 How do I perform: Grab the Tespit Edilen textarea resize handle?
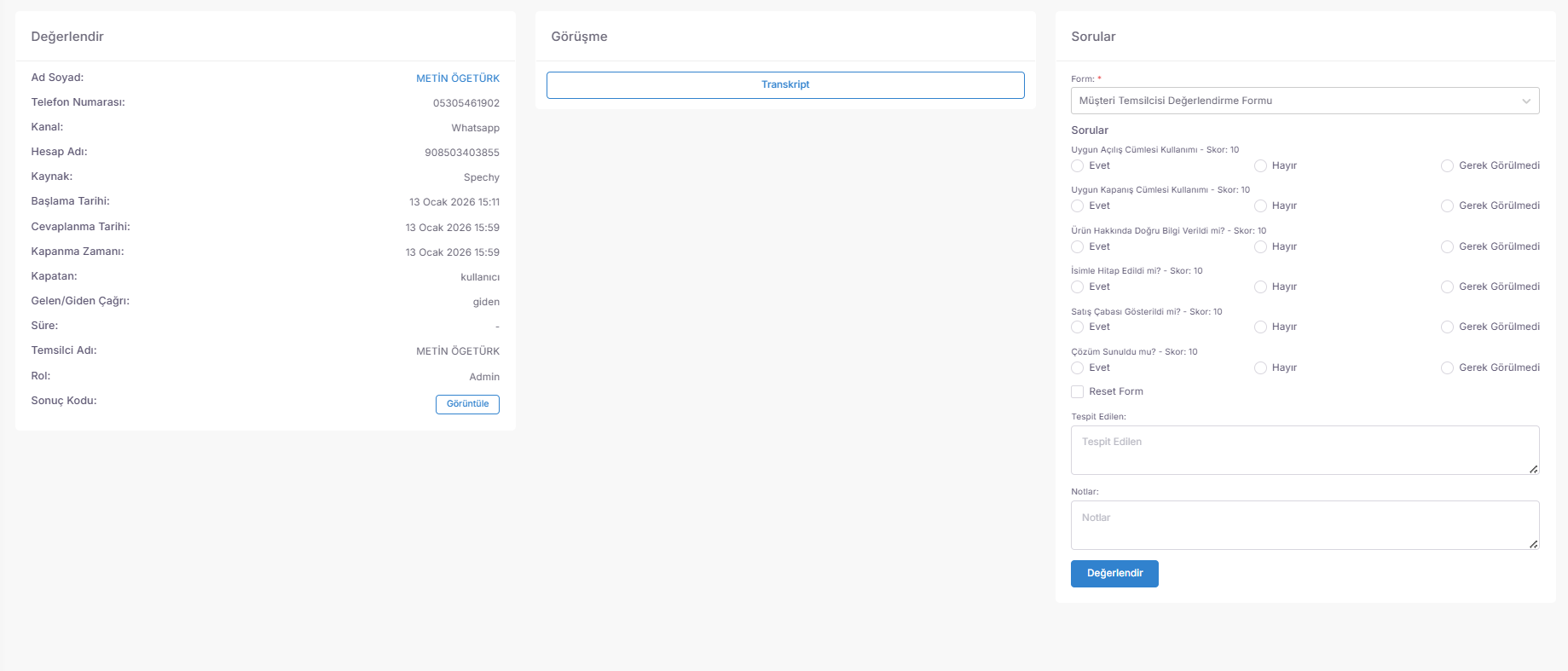pos(1533,469)
